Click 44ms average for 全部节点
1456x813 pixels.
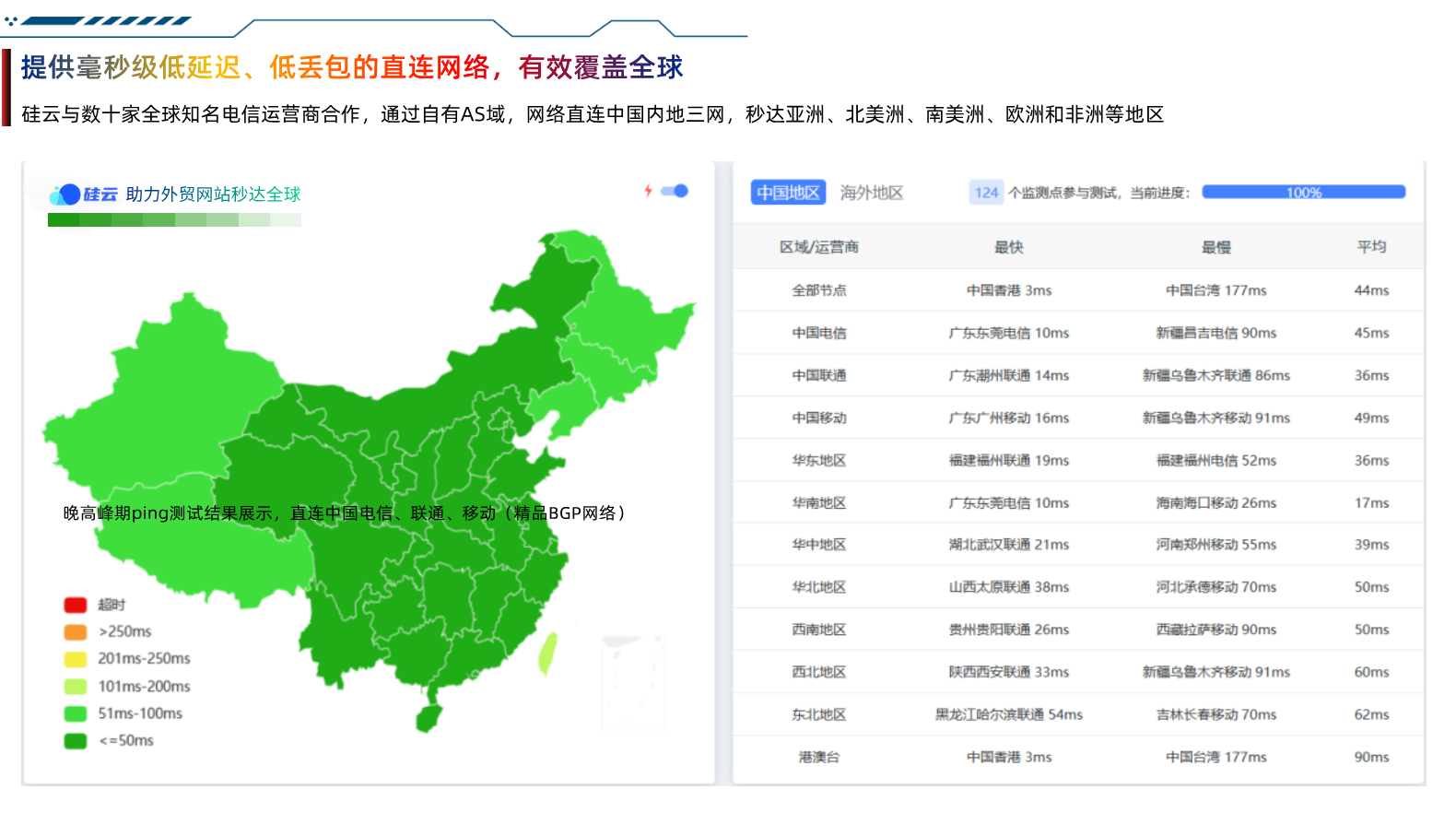point(1371,289)
